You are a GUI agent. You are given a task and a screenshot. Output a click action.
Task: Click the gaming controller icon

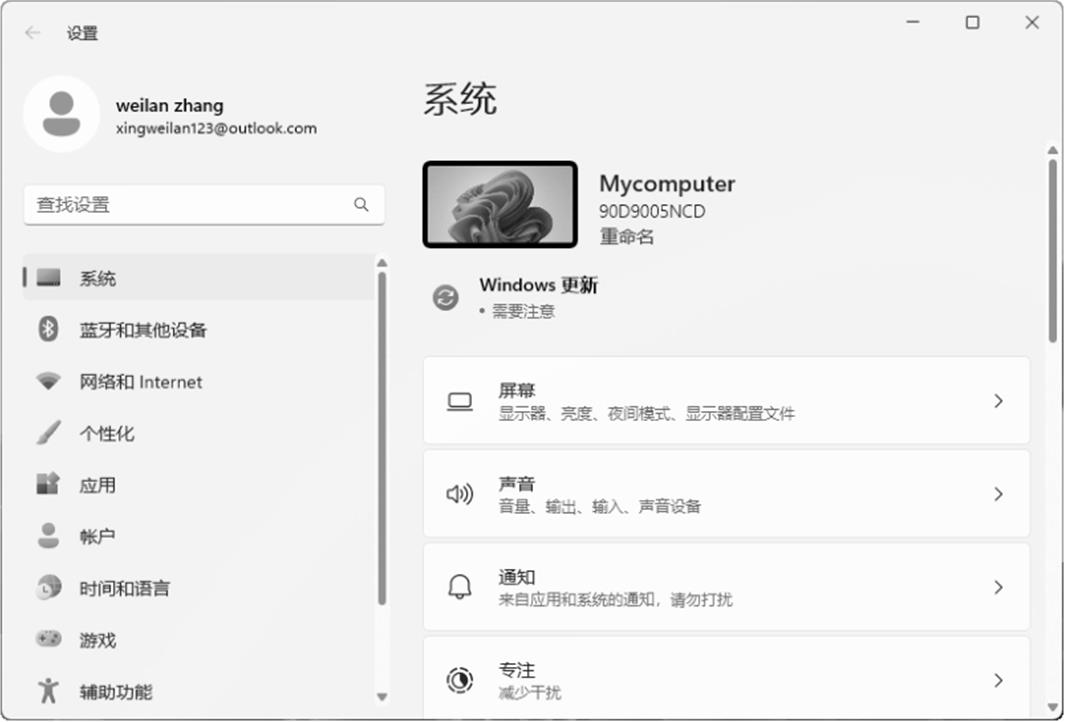(48, 639)
